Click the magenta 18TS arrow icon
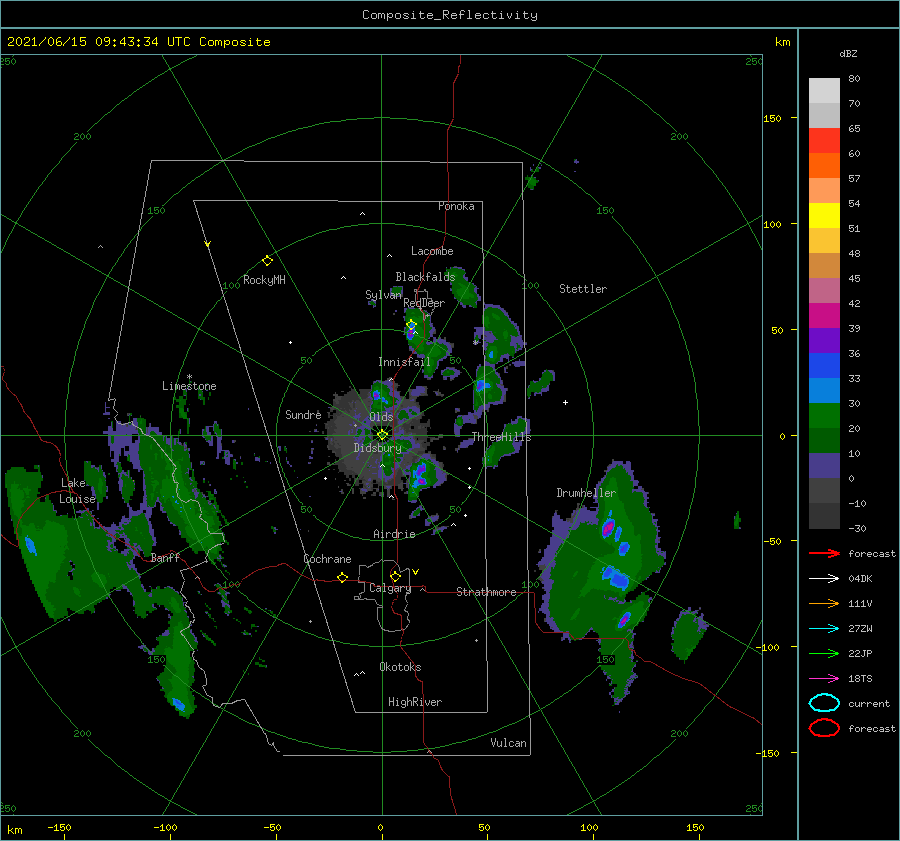 [x=824, y=679]
